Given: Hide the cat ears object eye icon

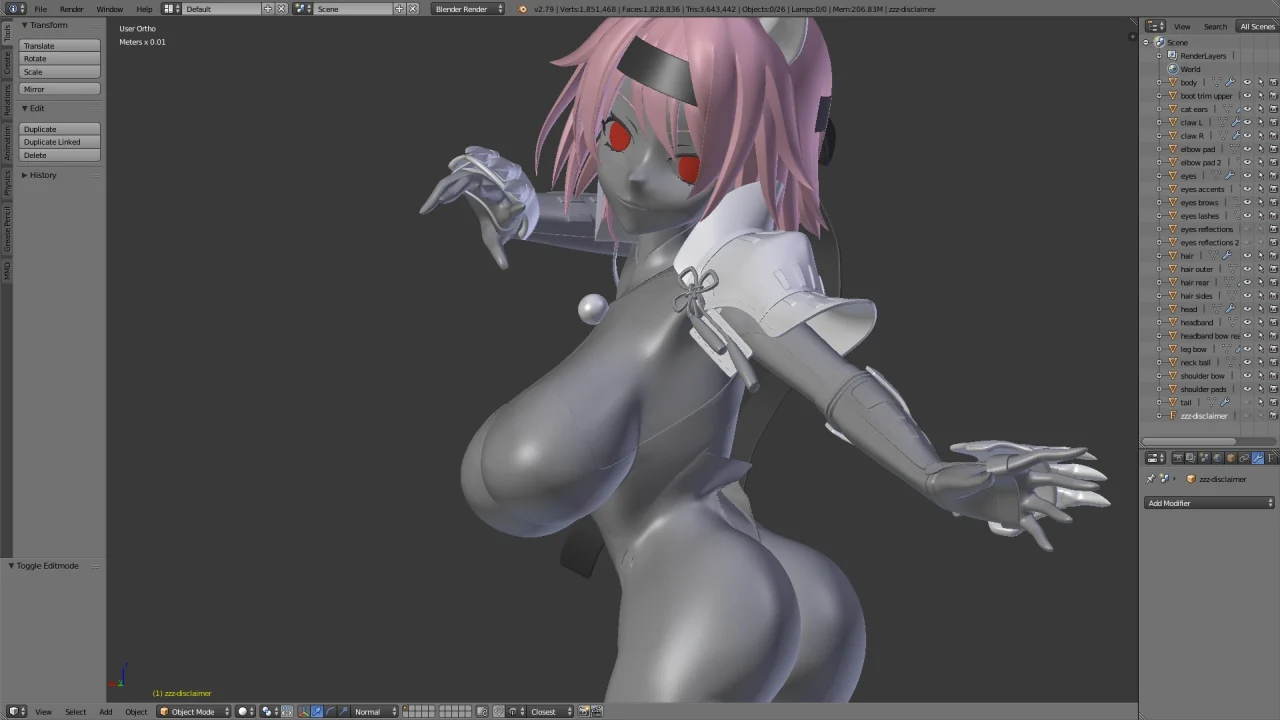Looking at the screenshot, I should (1247, 109).
